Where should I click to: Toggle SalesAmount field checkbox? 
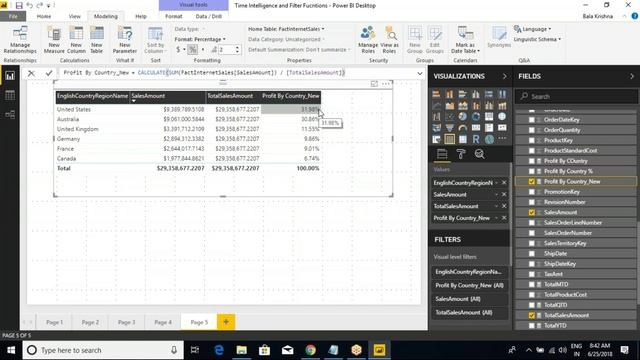(x=531, y=213)
